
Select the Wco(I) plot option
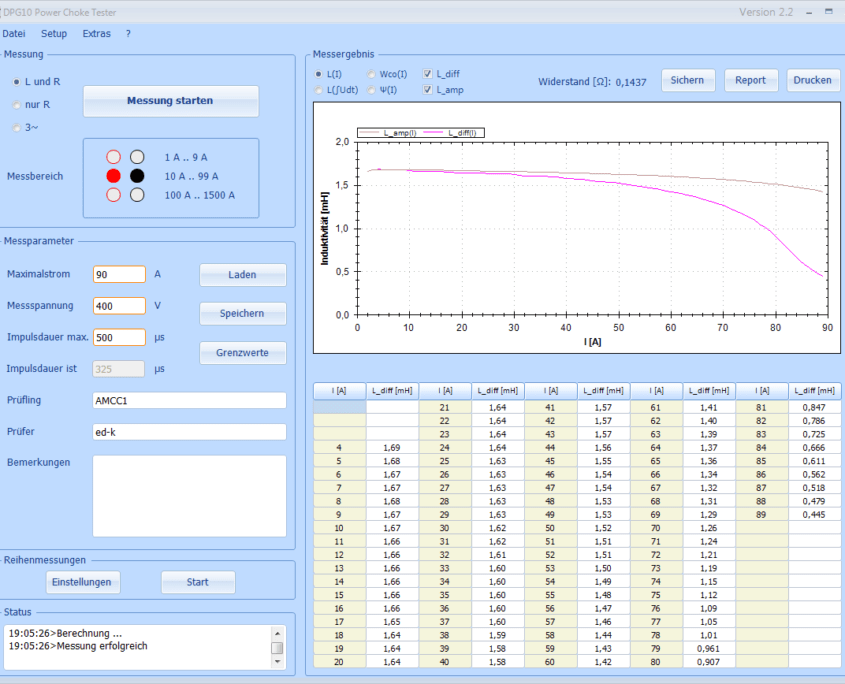pyautogui.click(x=372, y=74)
